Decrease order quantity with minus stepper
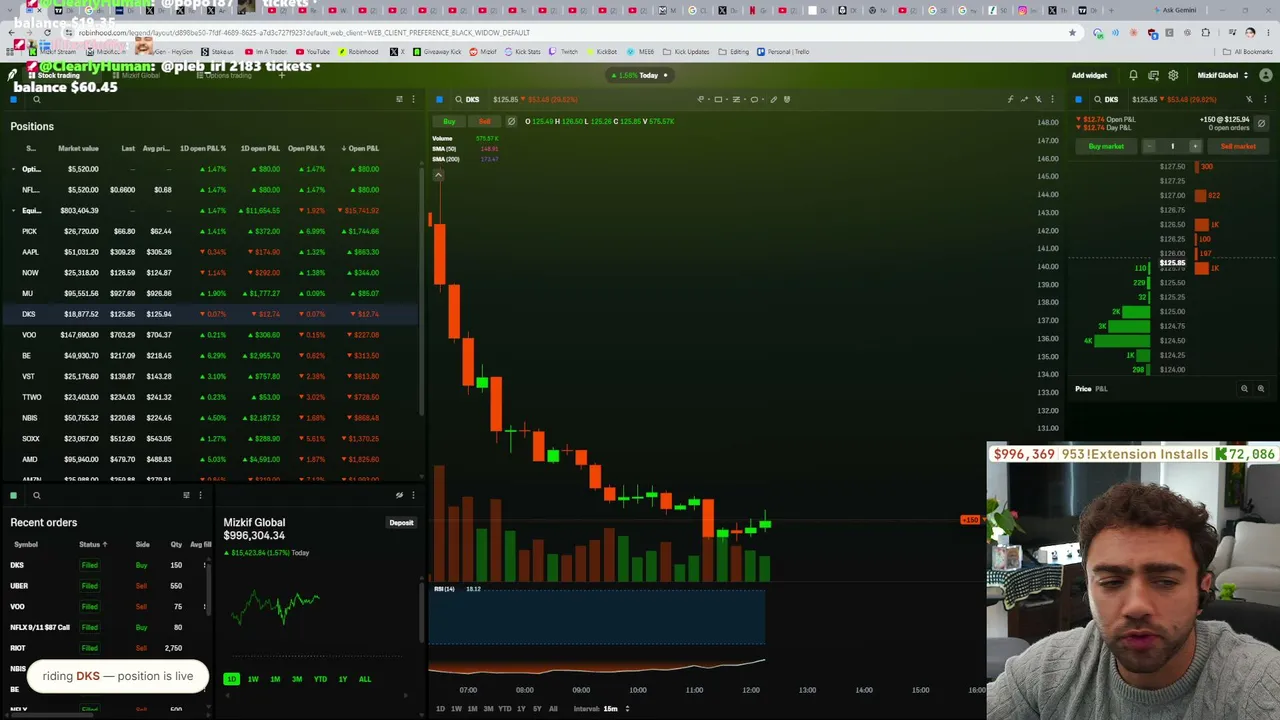The height and width of the screenshot is (720, 1280). tap(1149, 146)
